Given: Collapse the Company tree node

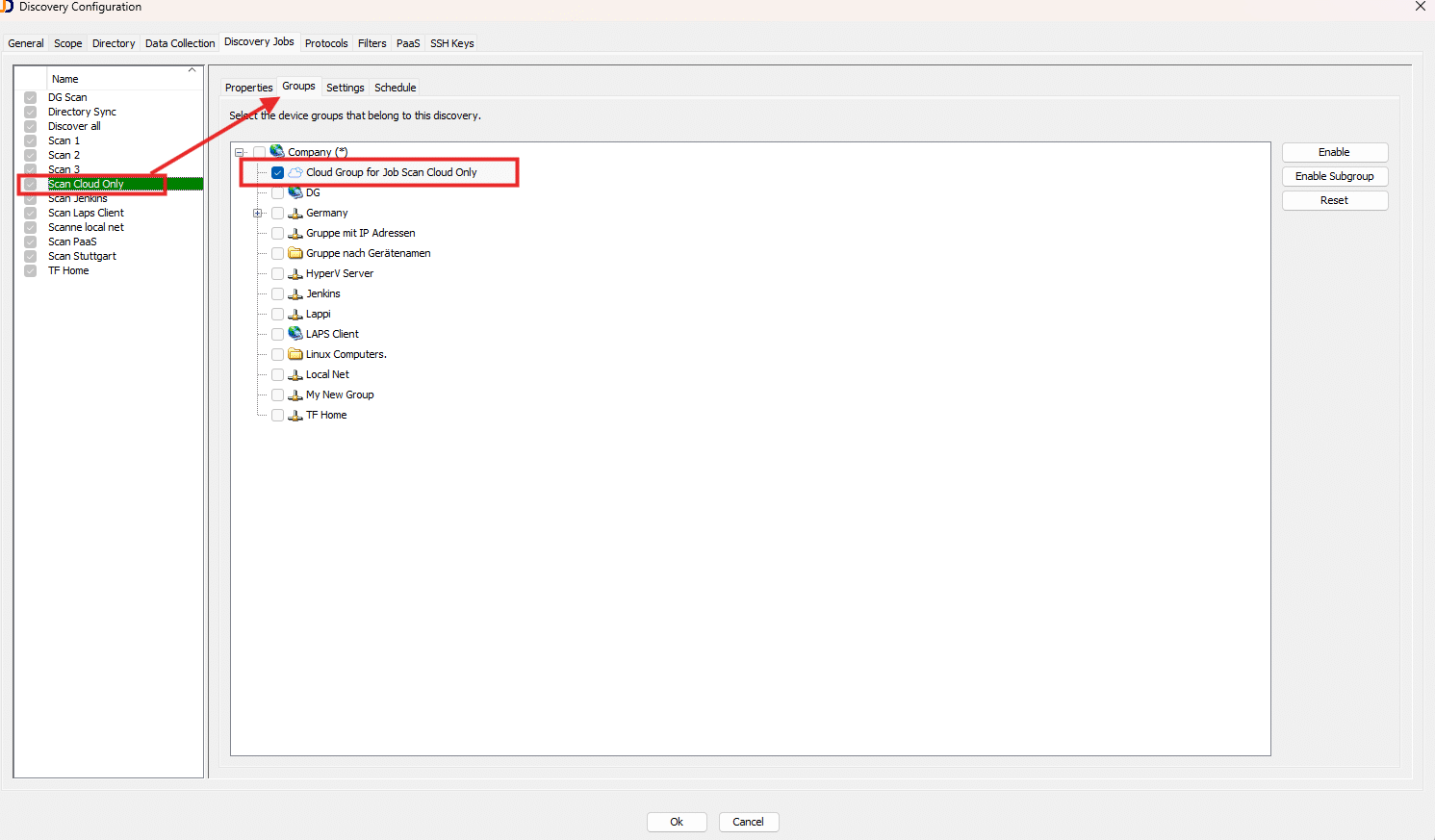Looking at the screenshot, I should pyautogui.click(x=239, y=151).
